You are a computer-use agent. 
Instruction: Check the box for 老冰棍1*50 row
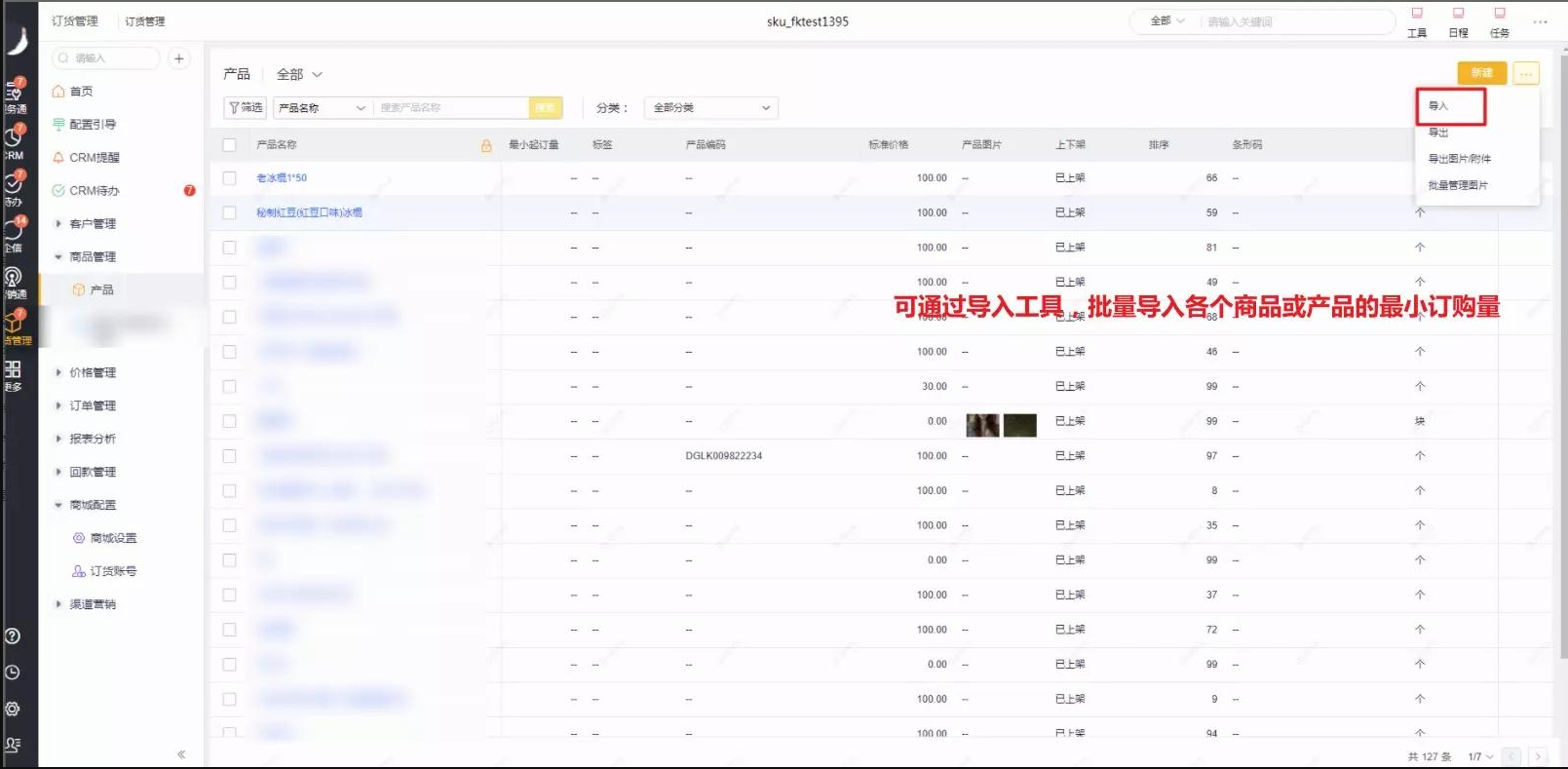[229, 178]
